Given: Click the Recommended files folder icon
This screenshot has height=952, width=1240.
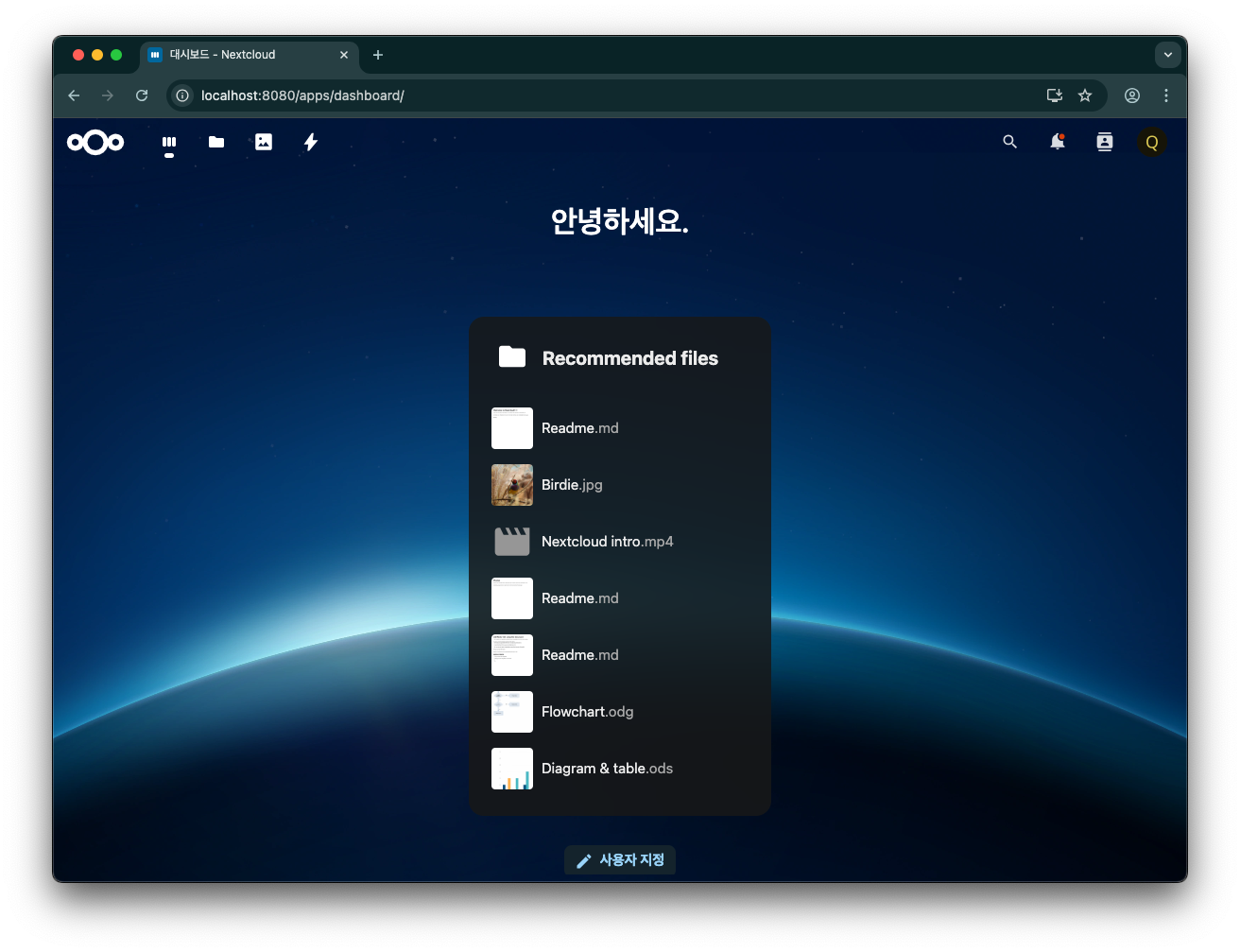Looking at the screenshot, I should pos(512,356).
